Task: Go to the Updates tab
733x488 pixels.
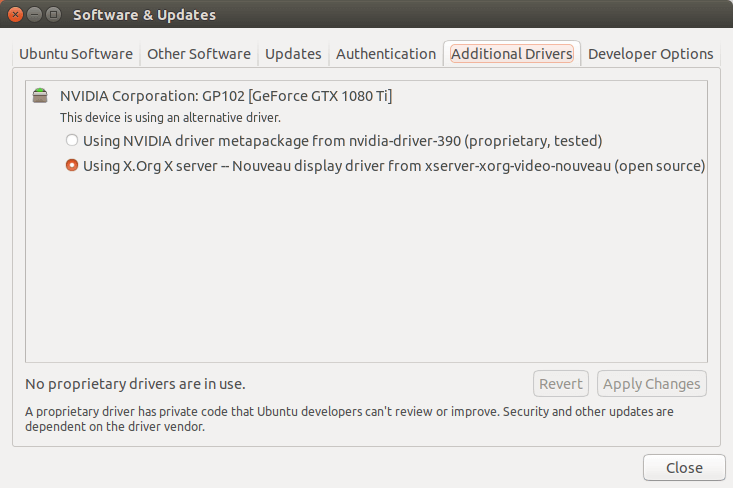Action: click(293, 54)
